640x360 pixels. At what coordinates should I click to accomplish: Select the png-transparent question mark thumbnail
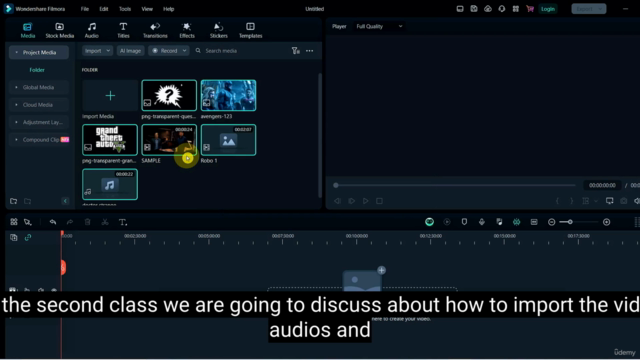coord(169,96)
